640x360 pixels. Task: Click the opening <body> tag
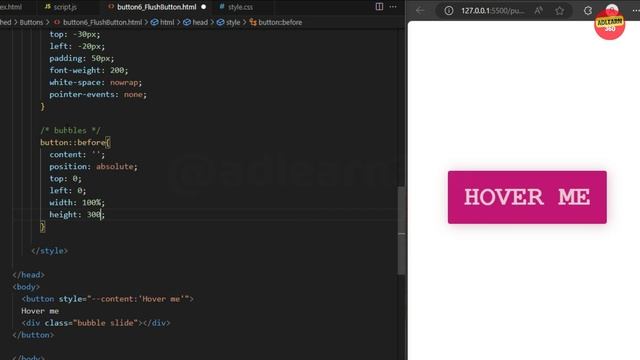click(26, 287)
